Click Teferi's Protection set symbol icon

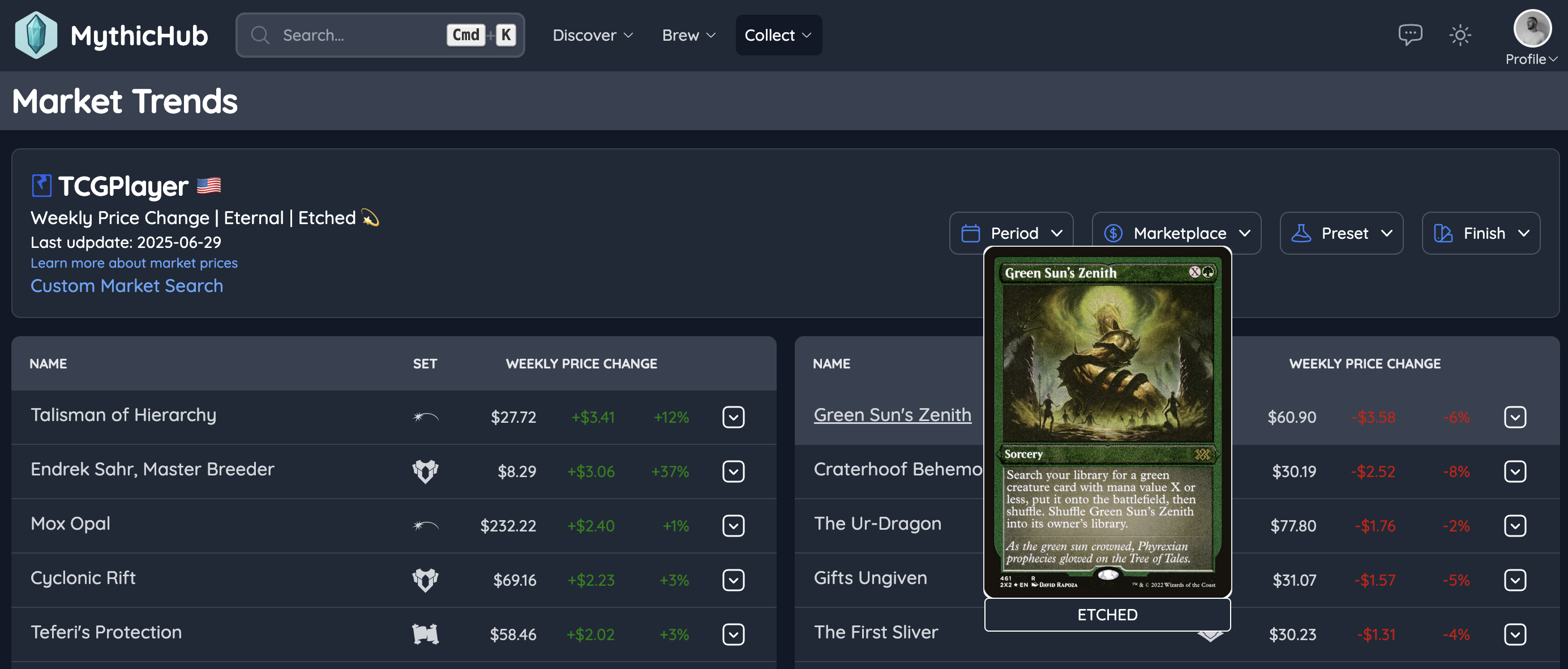pyautogui.click(x=425, y=634)
